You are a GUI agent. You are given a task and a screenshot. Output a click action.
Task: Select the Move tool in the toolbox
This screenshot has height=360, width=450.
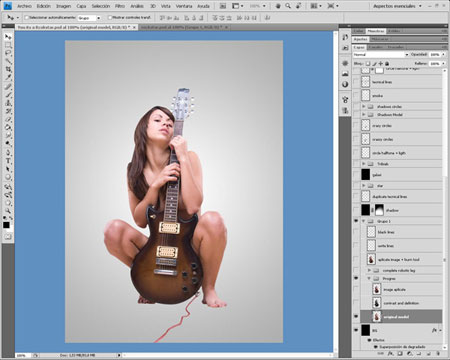(8, 37)
